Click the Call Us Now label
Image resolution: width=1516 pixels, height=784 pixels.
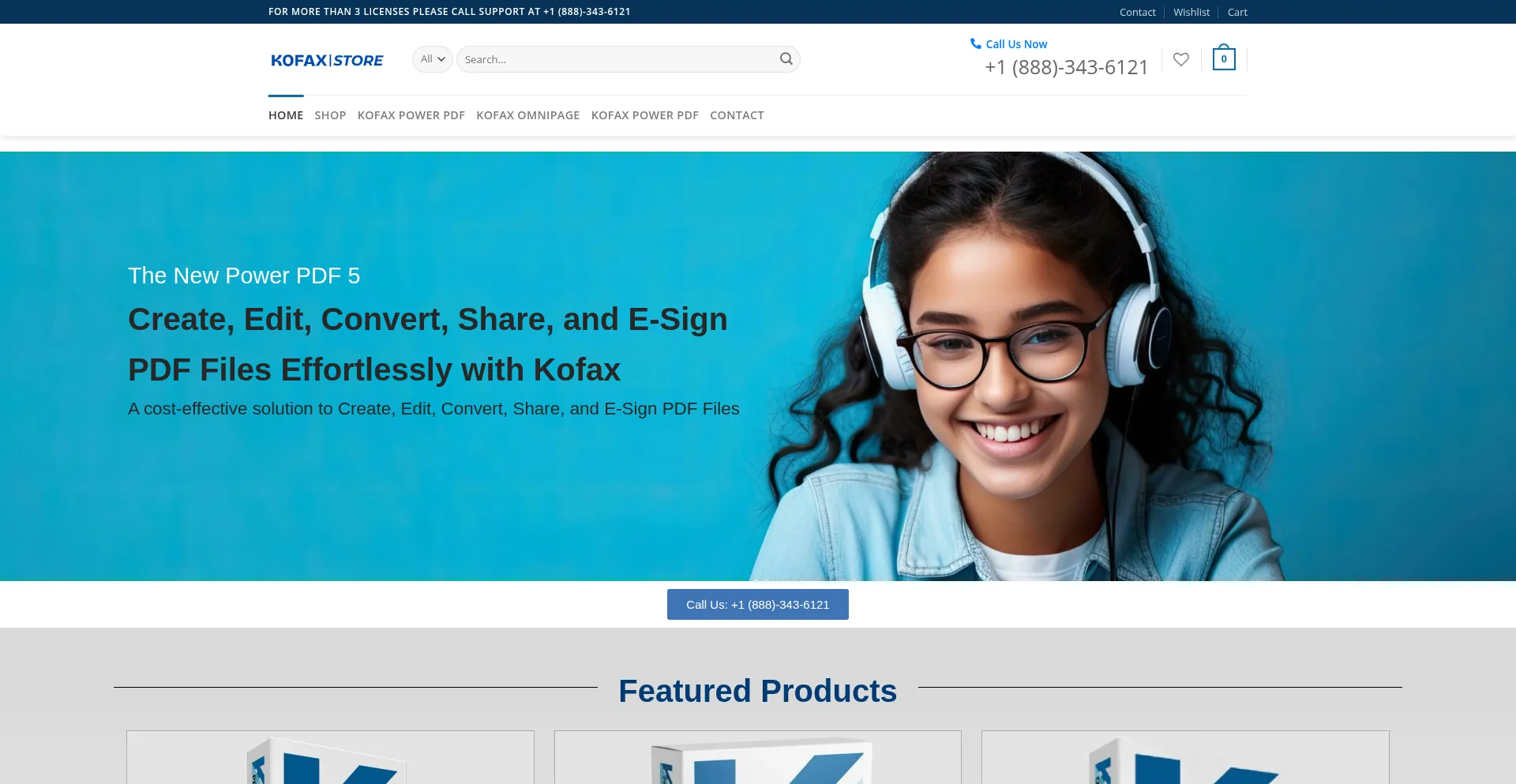pyautogui.click(x=1016, y=44)
